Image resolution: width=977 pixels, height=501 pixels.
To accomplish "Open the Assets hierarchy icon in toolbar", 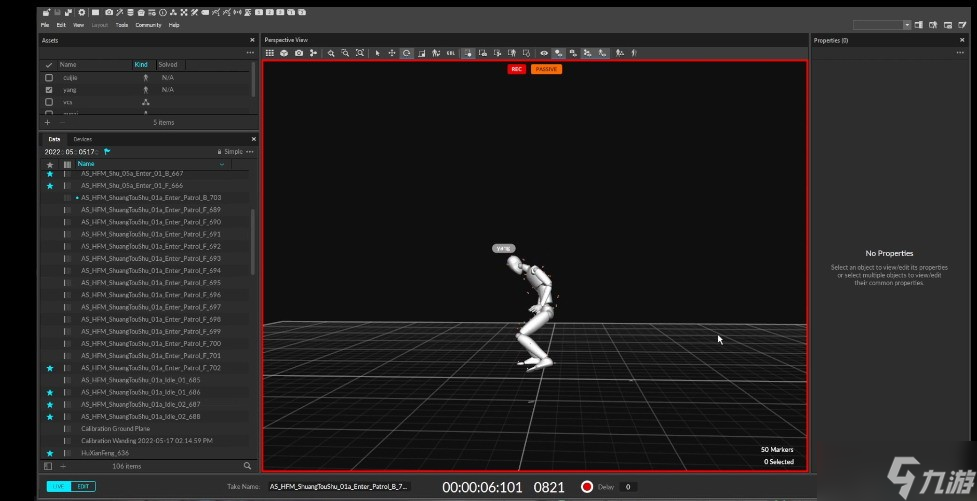I will tap(173, 12).
